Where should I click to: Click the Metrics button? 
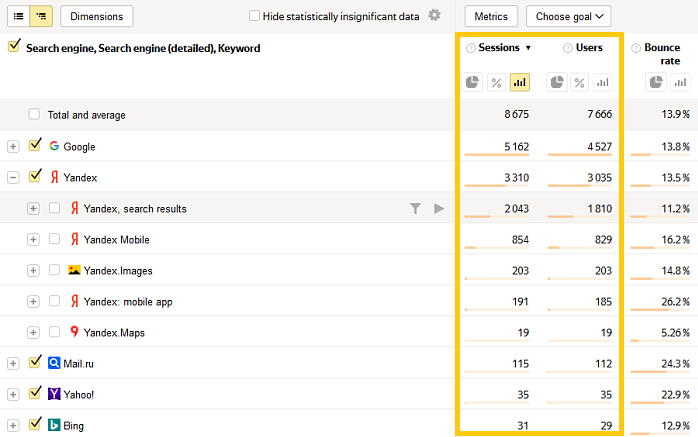(491, 16)
